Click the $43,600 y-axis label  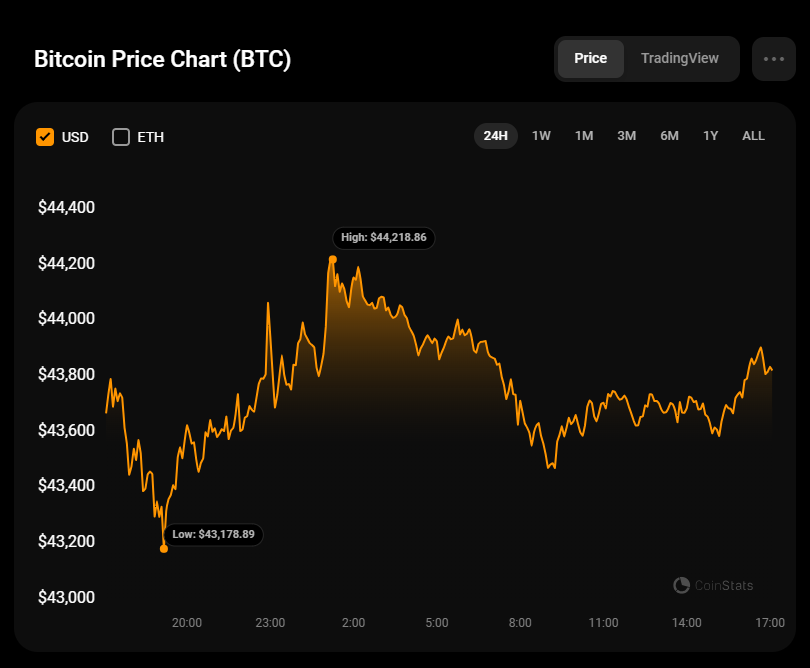coord(66,430)
